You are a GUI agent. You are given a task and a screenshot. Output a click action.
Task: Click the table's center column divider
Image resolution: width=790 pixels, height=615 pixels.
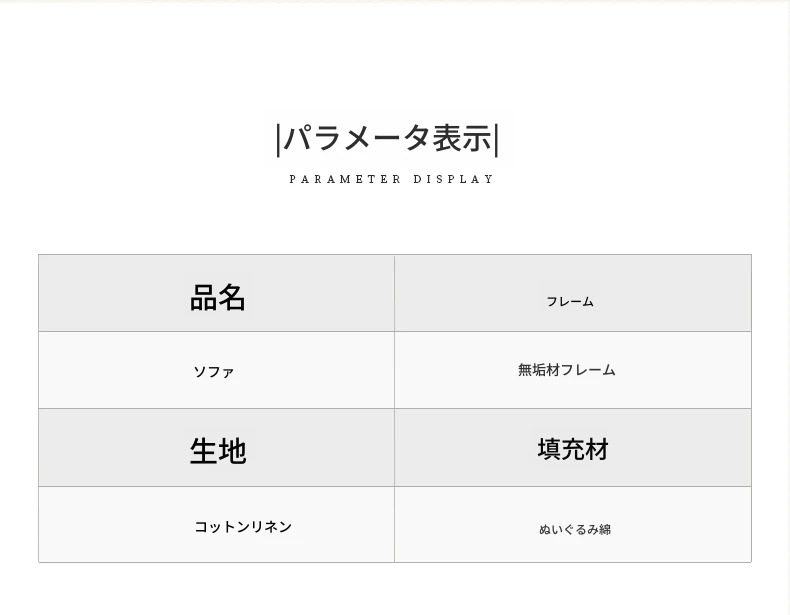click(x=395, y=408)
